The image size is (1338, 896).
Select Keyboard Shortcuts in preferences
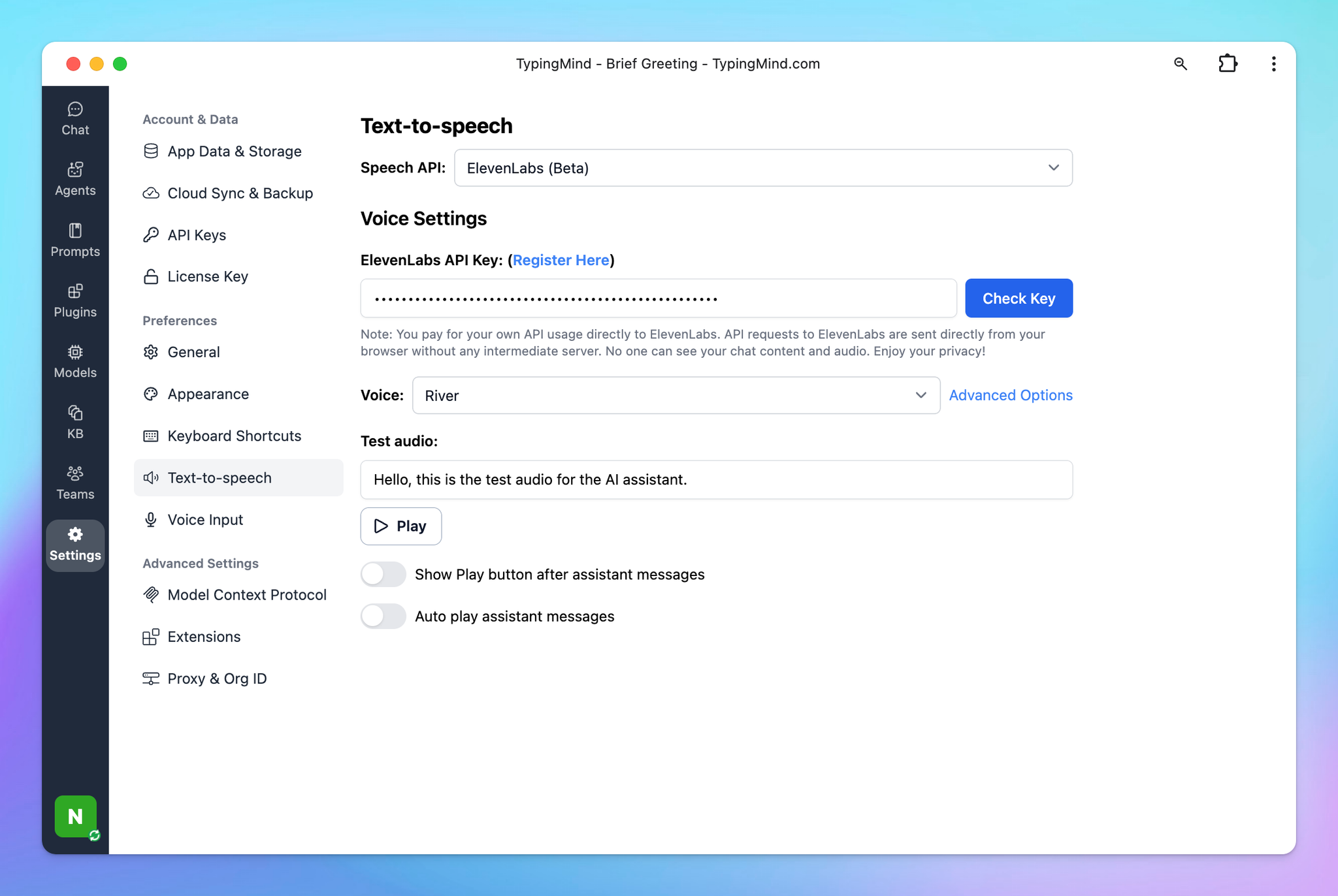(234, 436)
